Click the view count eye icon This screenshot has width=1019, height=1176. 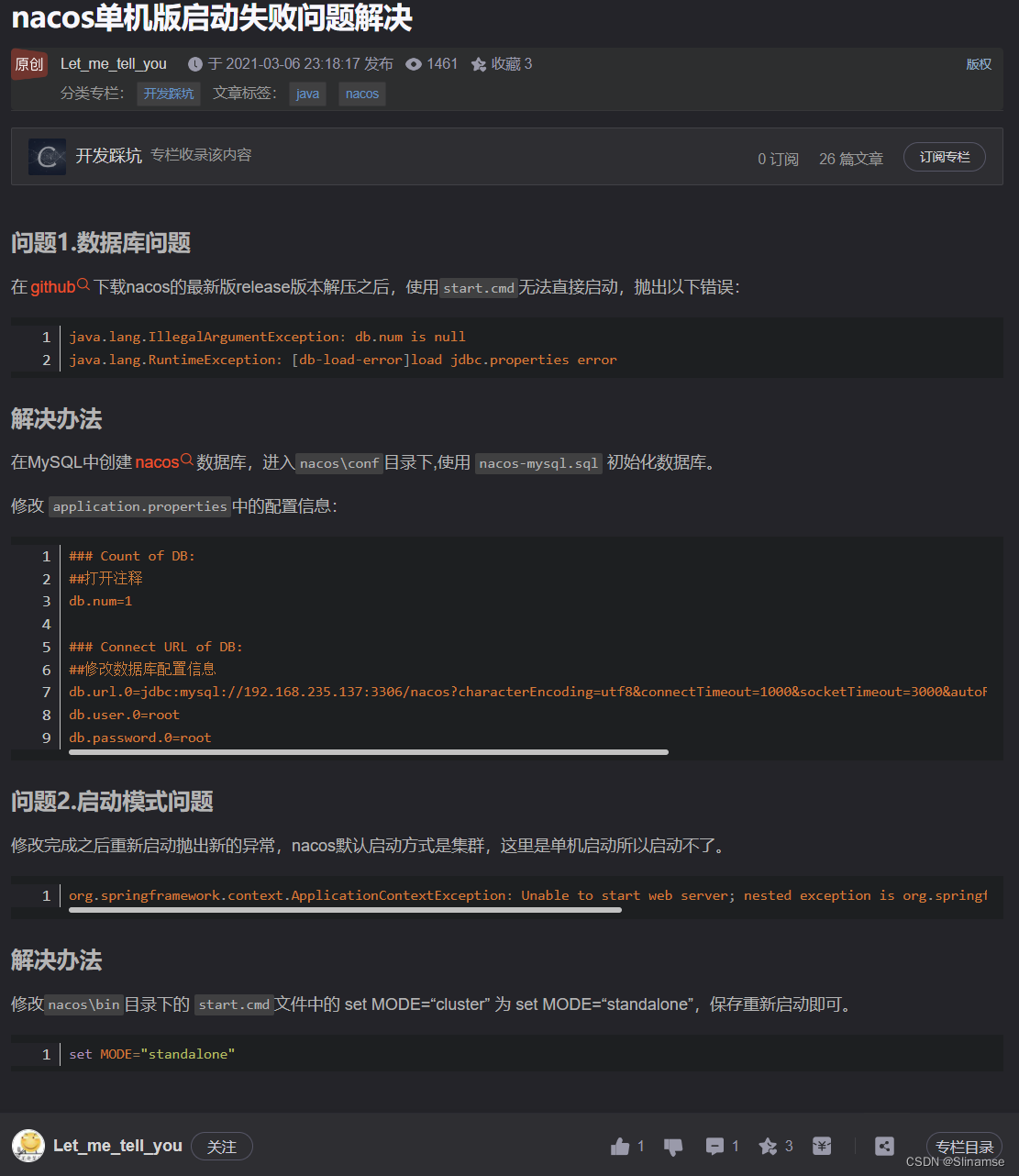[x=414, y=64]
